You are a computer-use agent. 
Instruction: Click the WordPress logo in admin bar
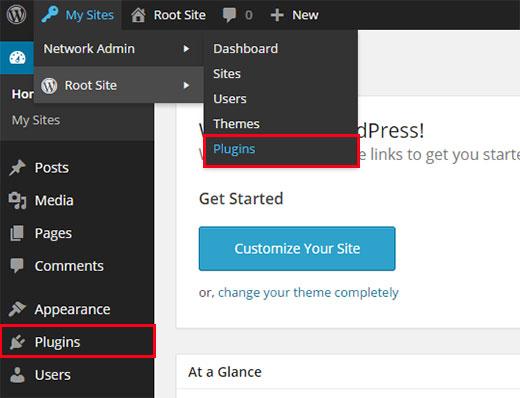[16, 15]
